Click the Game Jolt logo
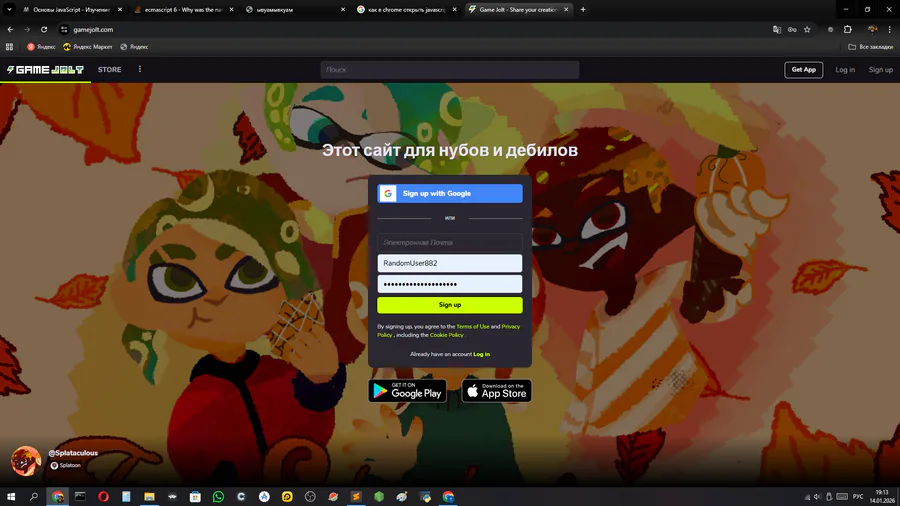This screenshot has width=900, height=506. coord(45,69)
